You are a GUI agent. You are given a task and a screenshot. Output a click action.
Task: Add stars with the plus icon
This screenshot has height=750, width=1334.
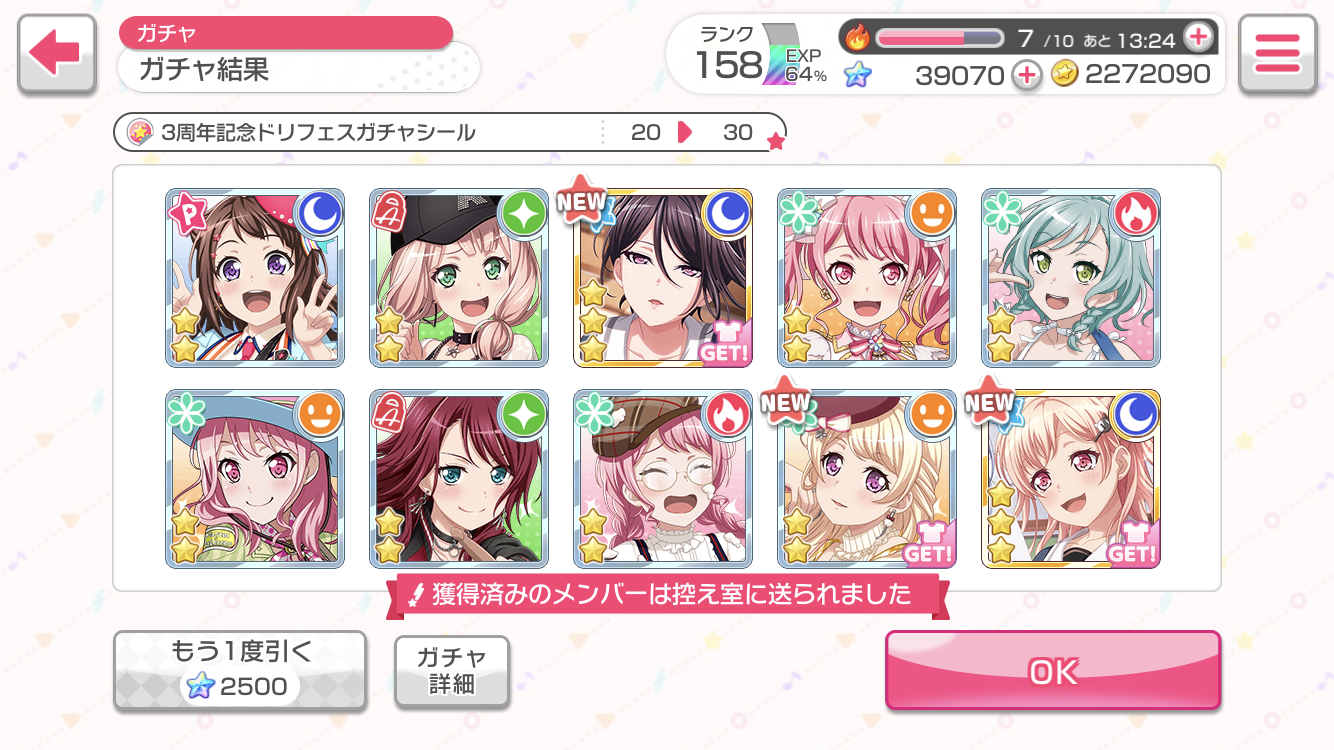[x=1026, y=74]
